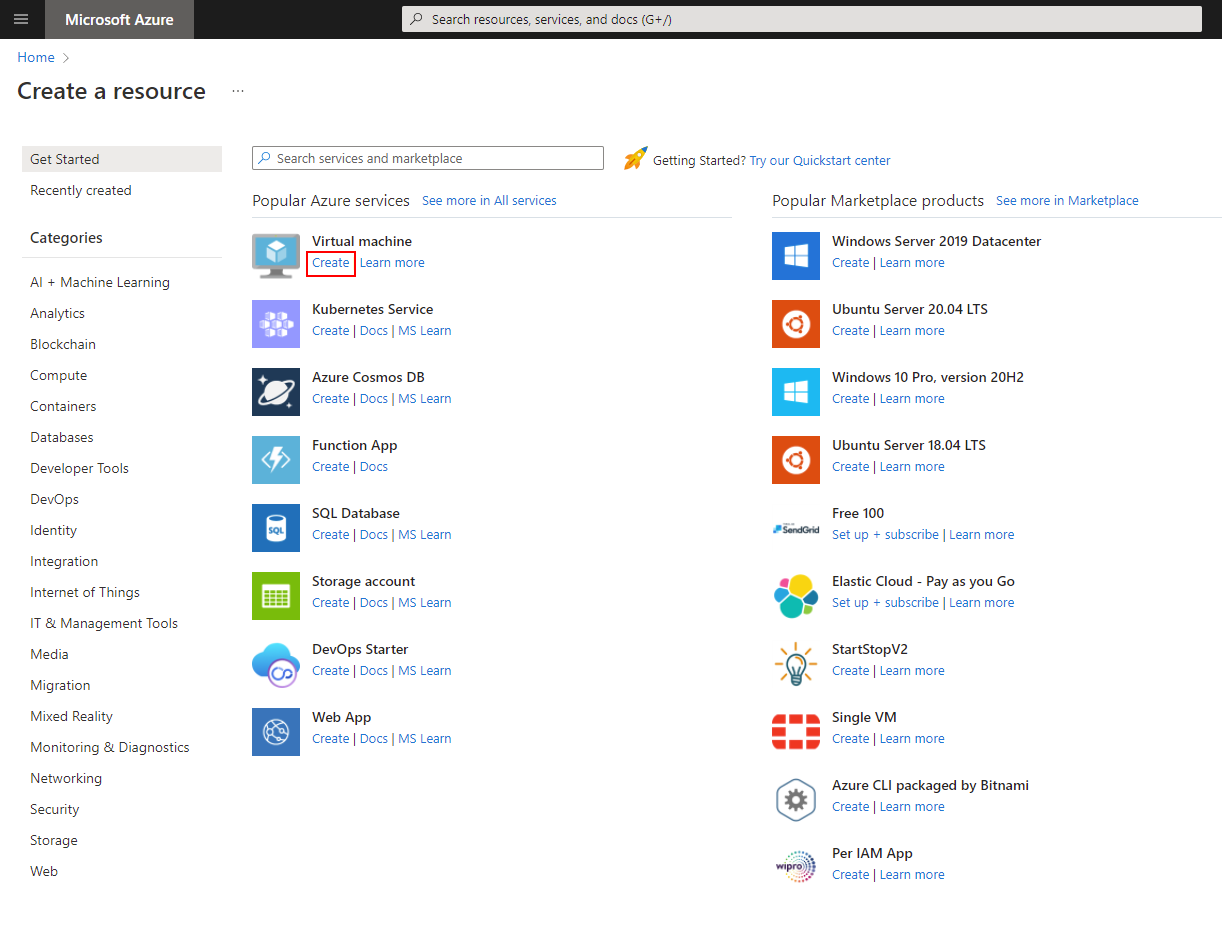
Task: Click Create under Storage account
Action: pos(331,603)
